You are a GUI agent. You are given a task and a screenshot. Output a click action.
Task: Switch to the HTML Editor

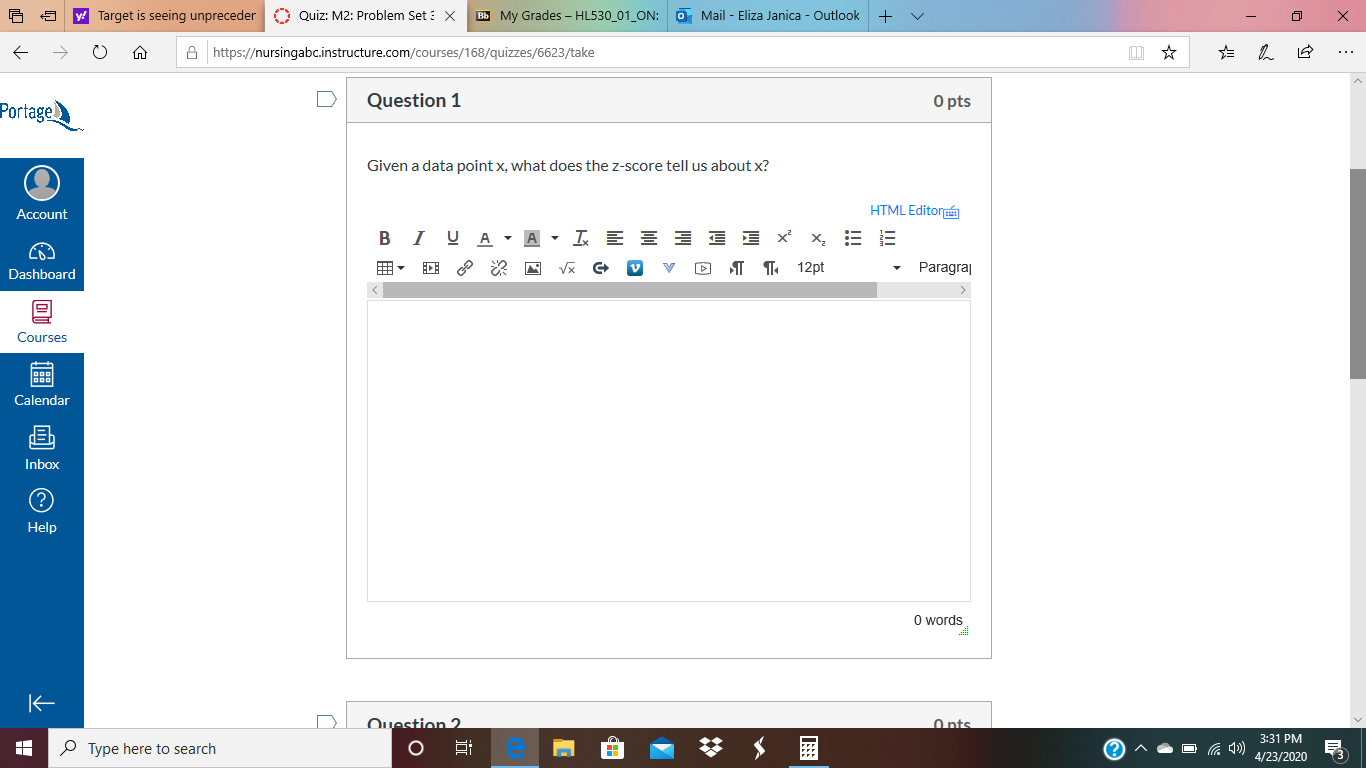pyautogui.click(x=905, y=210)
